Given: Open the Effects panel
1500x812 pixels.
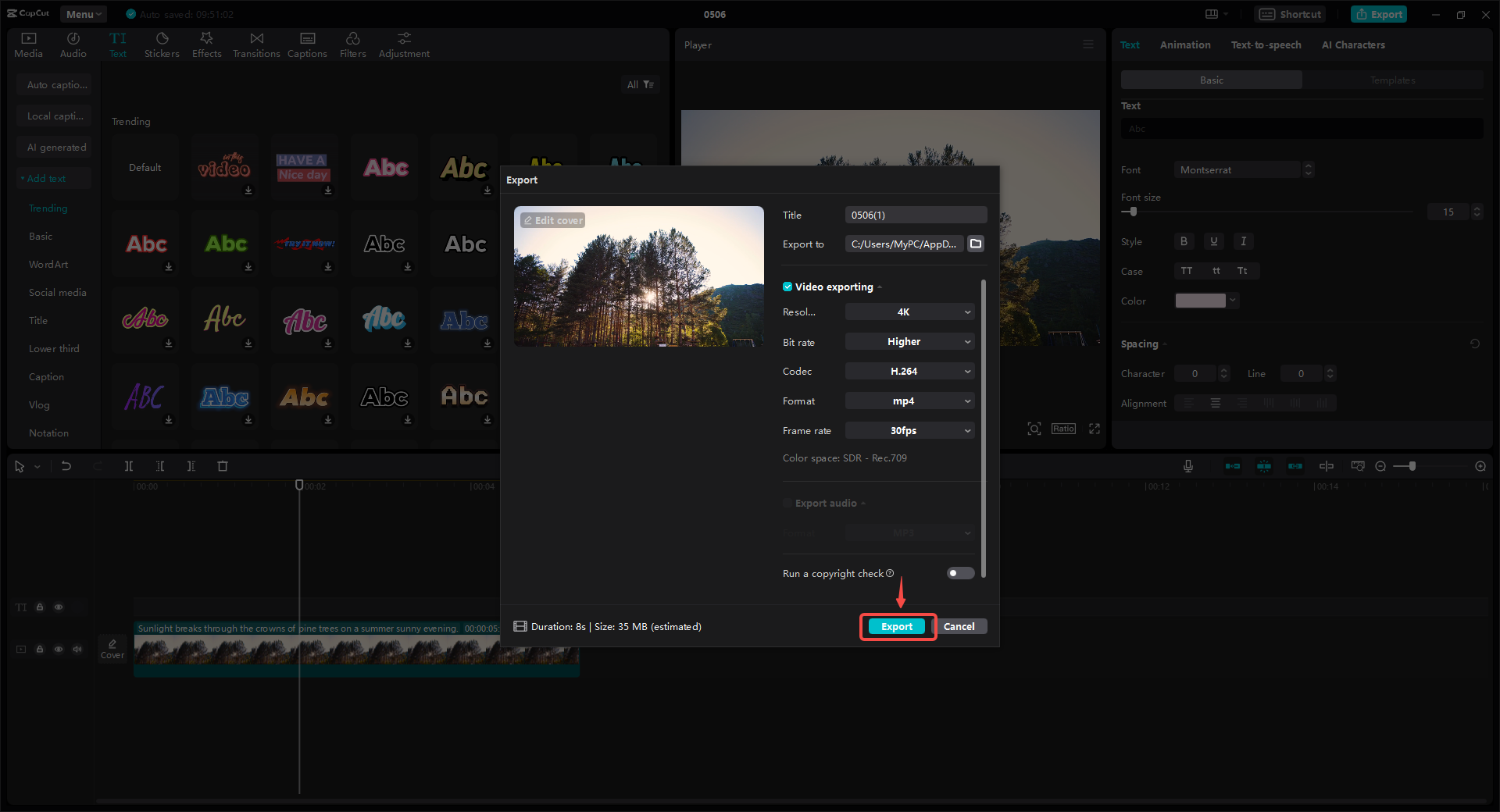Looking at the screenshot, I should pos(206,44).
